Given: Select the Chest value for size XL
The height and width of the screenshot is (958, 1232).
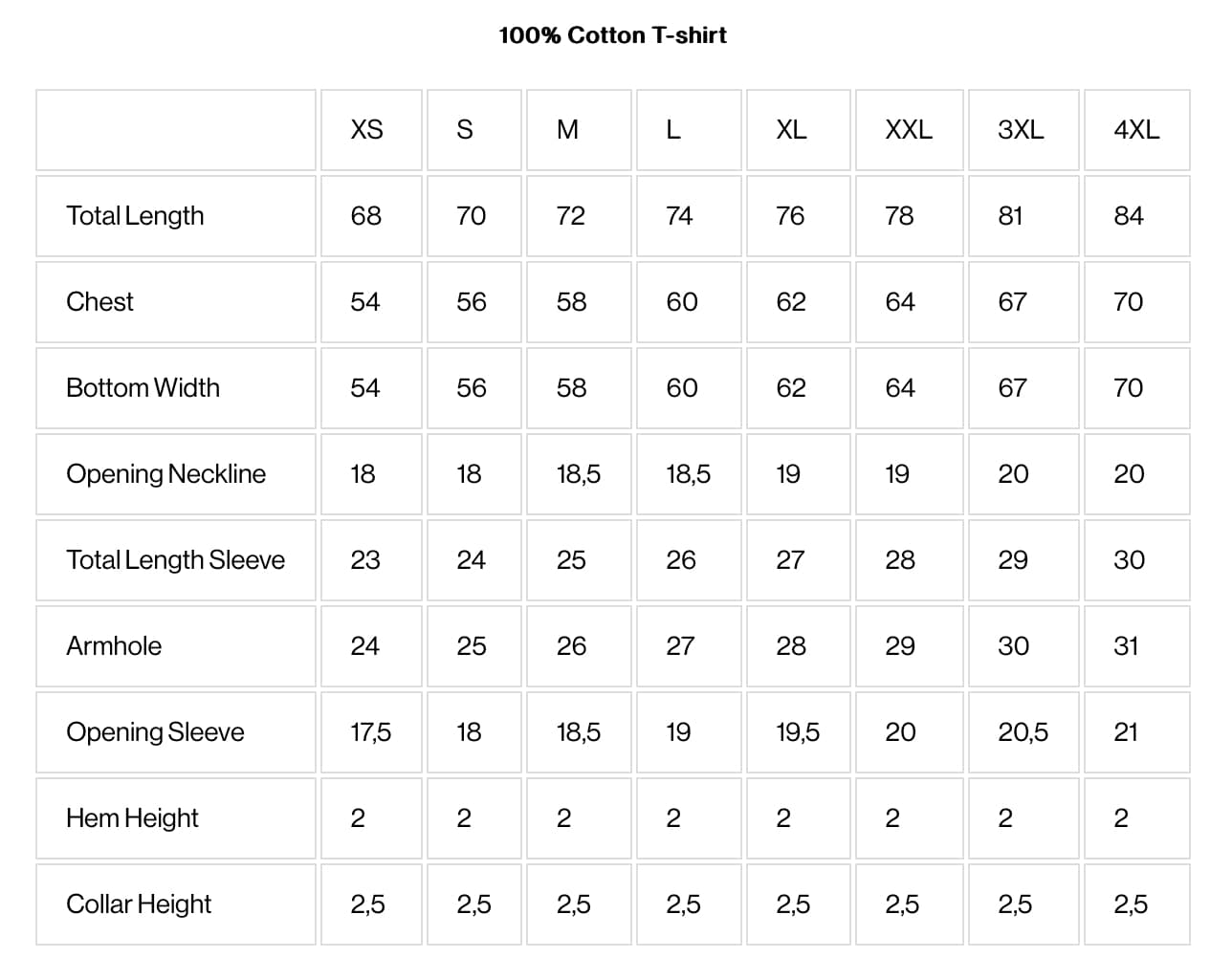Looking at the screenshot, I should (791, 302).
